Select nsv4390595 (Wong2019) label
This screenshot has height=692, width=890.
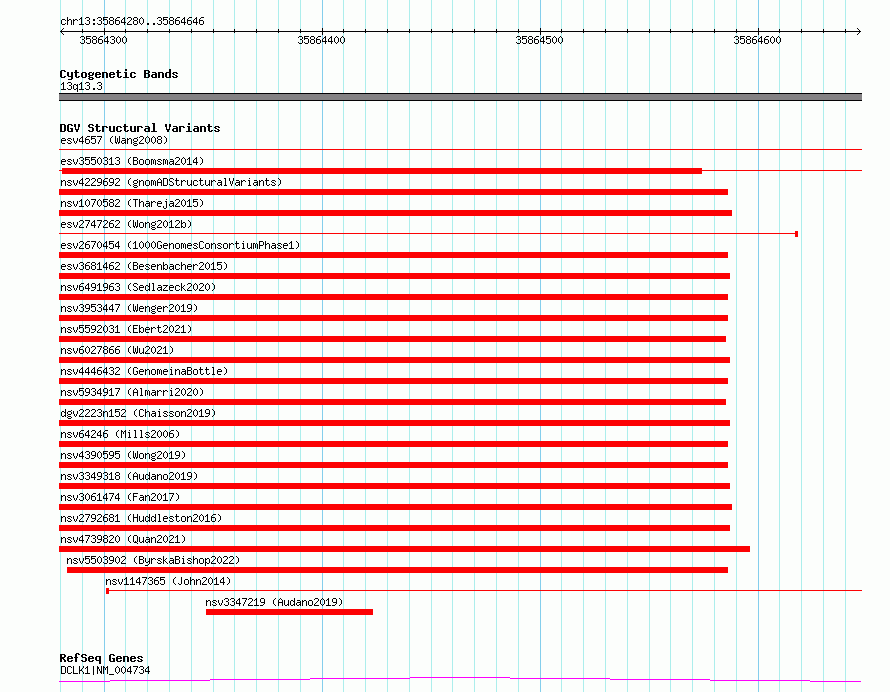[x=123, y=455]
